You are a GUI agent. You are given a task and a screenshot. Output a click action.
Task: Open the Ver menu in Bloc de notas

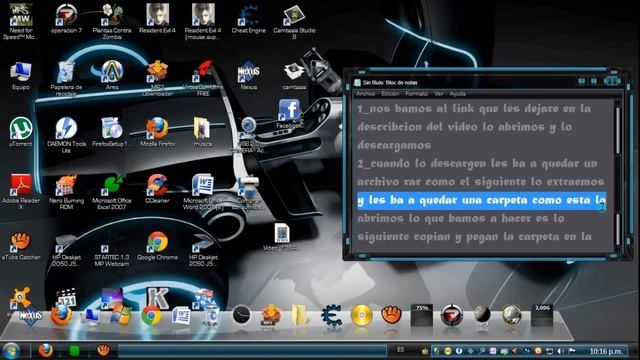coord(438,93)
